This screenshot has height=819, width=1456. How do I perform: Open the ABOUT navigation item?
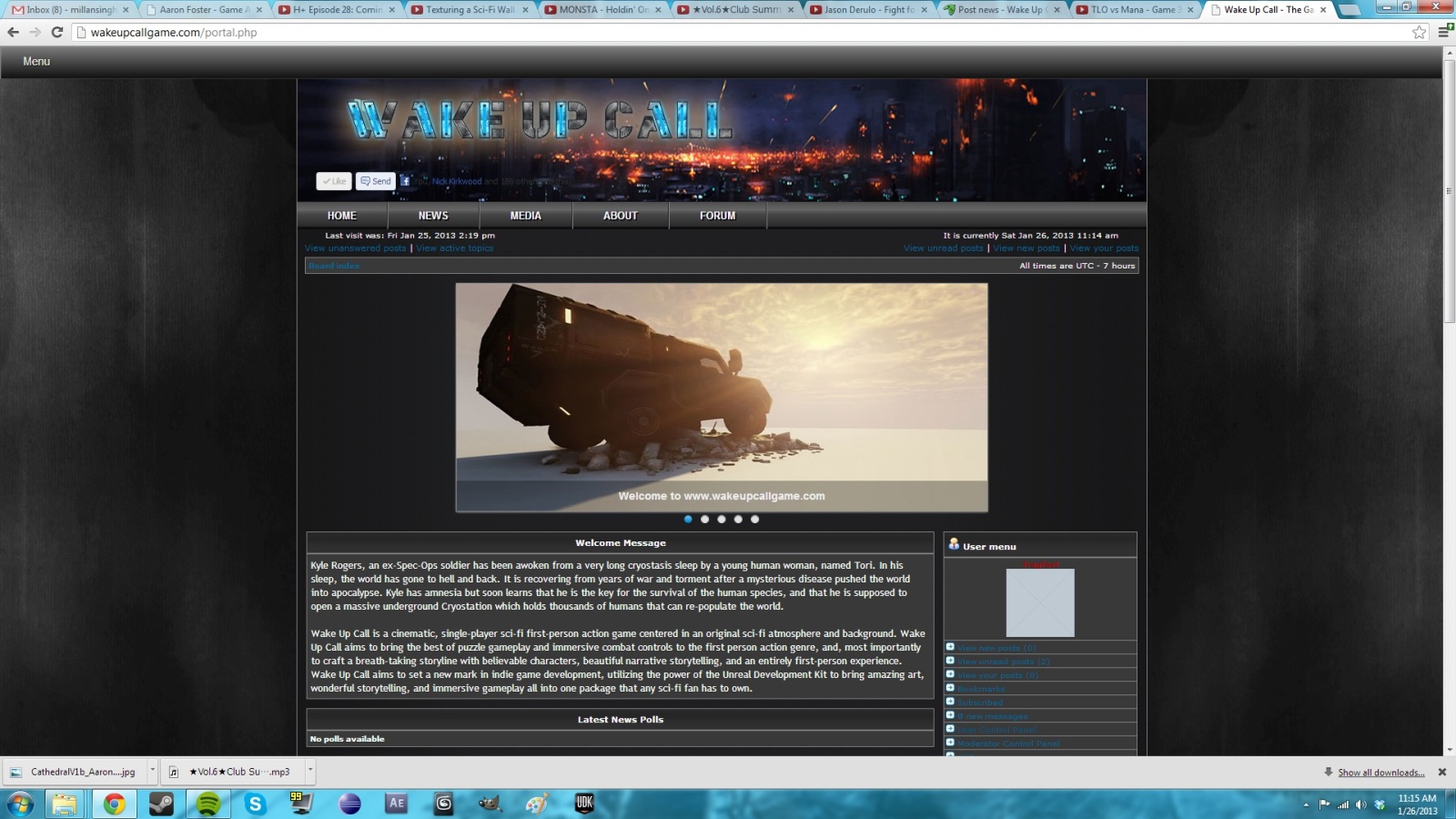click(x=621, y=216)
